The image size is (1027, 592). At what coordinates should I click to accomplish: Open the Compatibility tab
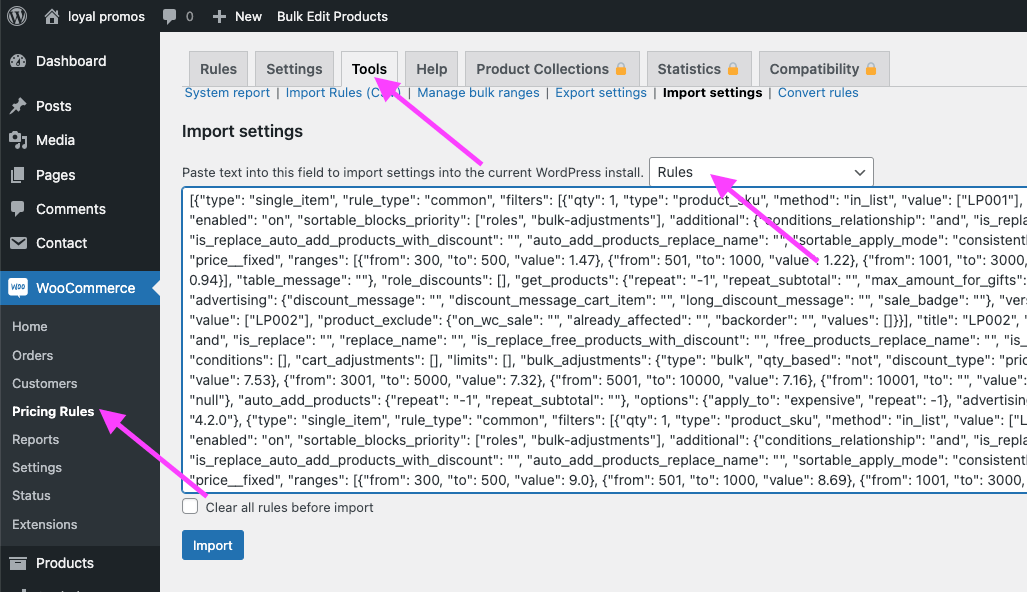tap(824, 69)
